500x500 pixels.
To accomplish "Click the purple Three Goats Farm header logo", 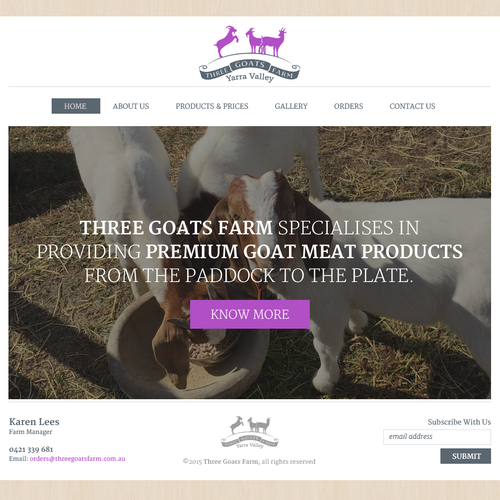I will click(250, 54).
